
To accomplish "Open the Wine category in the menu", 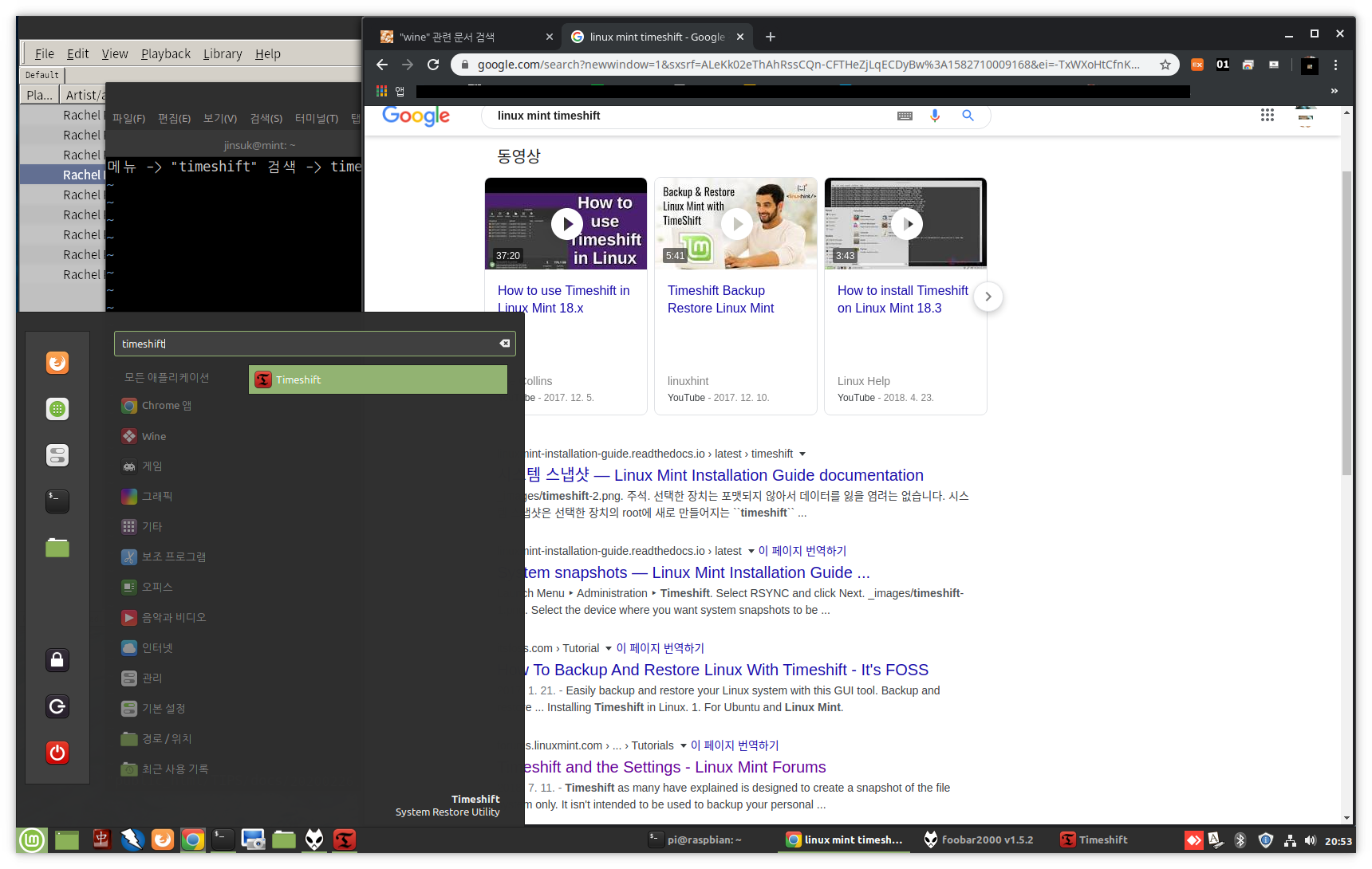I will tap(144, 436).
